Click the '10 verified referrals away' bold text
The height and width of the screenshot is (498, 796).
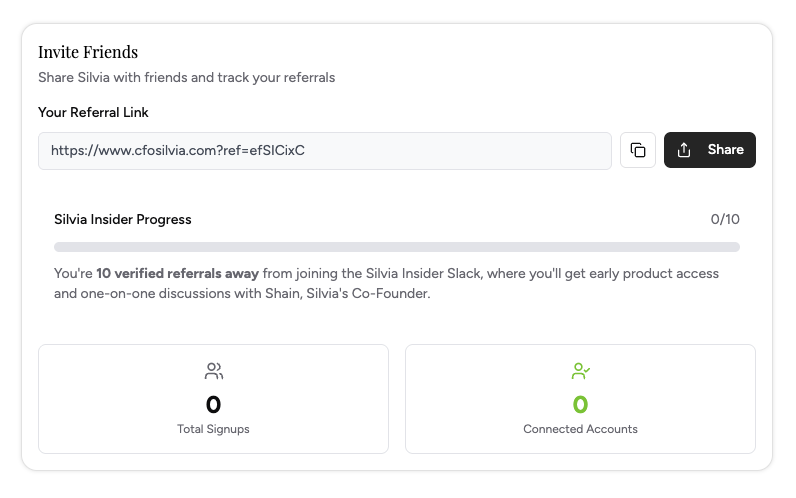(x=178, y=274)
